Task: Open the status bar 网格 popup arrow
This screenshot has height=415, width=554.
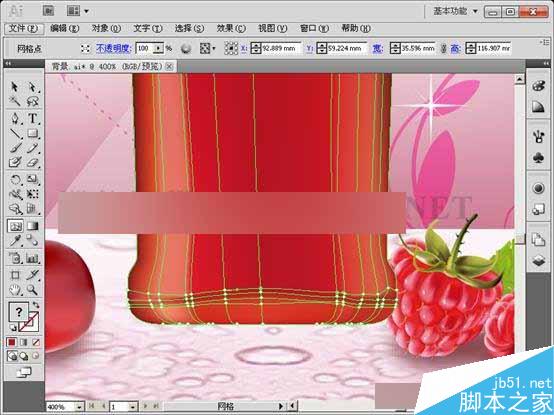Action: click(x=281, y=406)
